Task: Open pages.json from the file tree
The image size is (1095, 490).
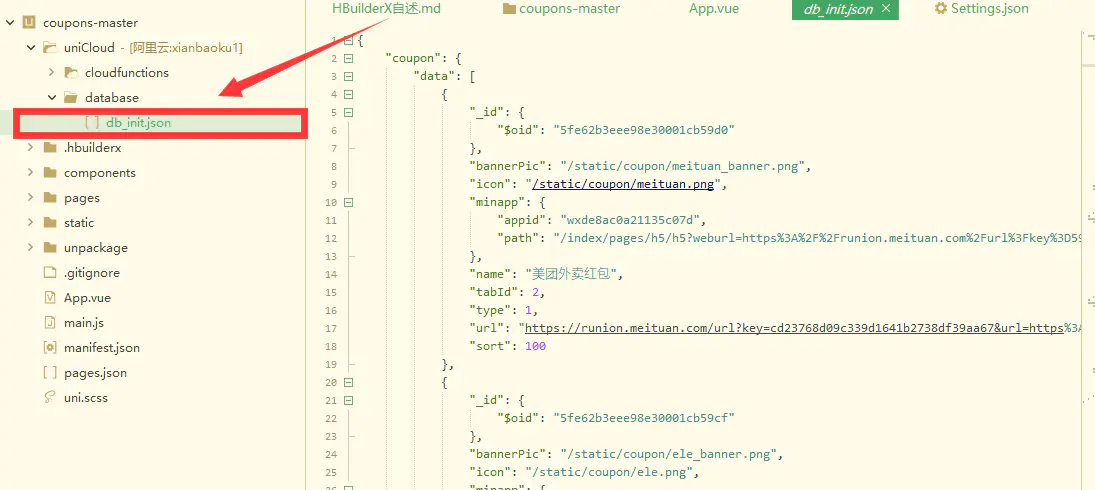Action: [95, 373]
